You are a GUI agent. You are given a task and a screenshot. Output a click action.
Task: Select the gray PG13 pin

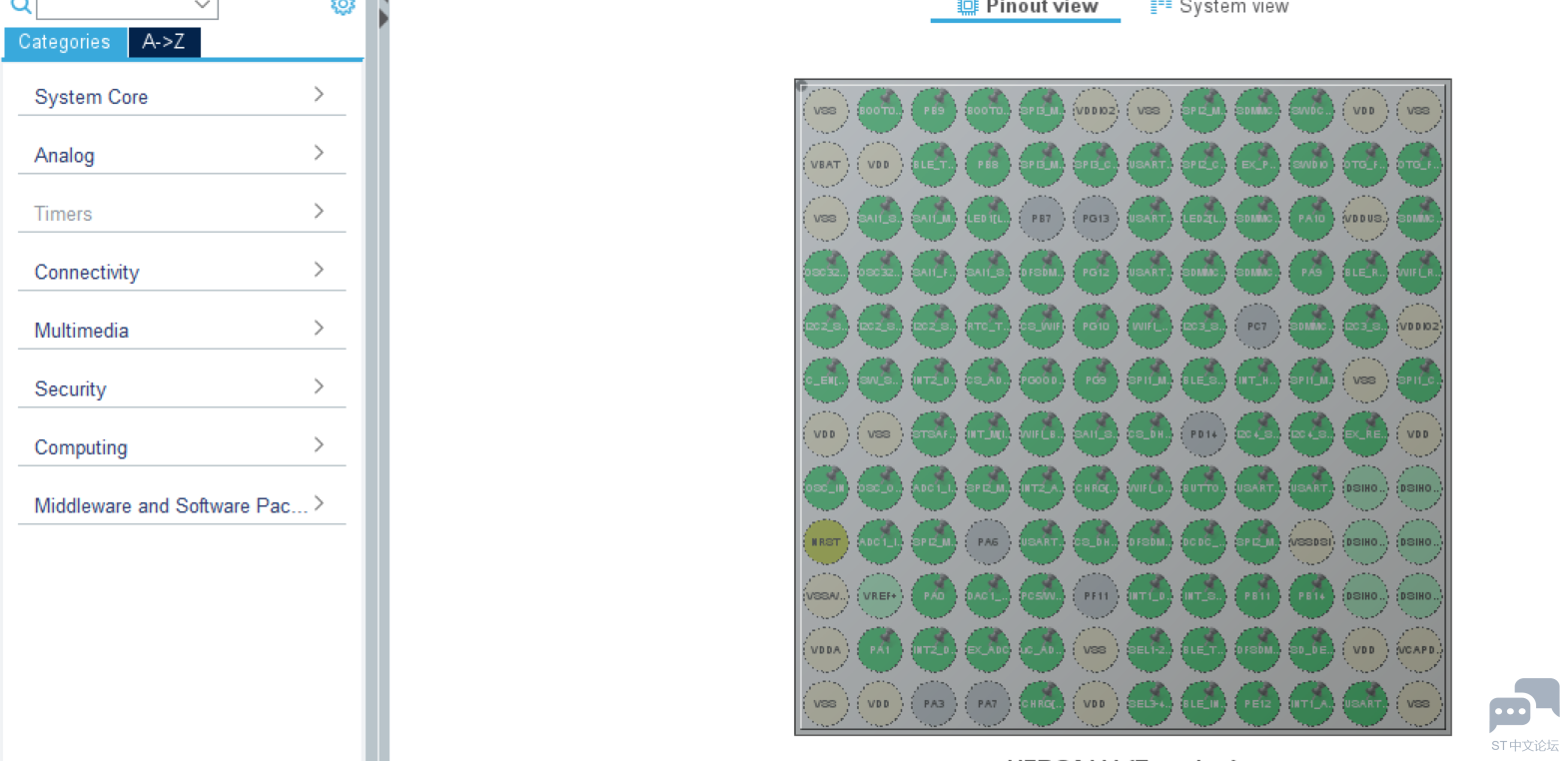(1096, 219)
